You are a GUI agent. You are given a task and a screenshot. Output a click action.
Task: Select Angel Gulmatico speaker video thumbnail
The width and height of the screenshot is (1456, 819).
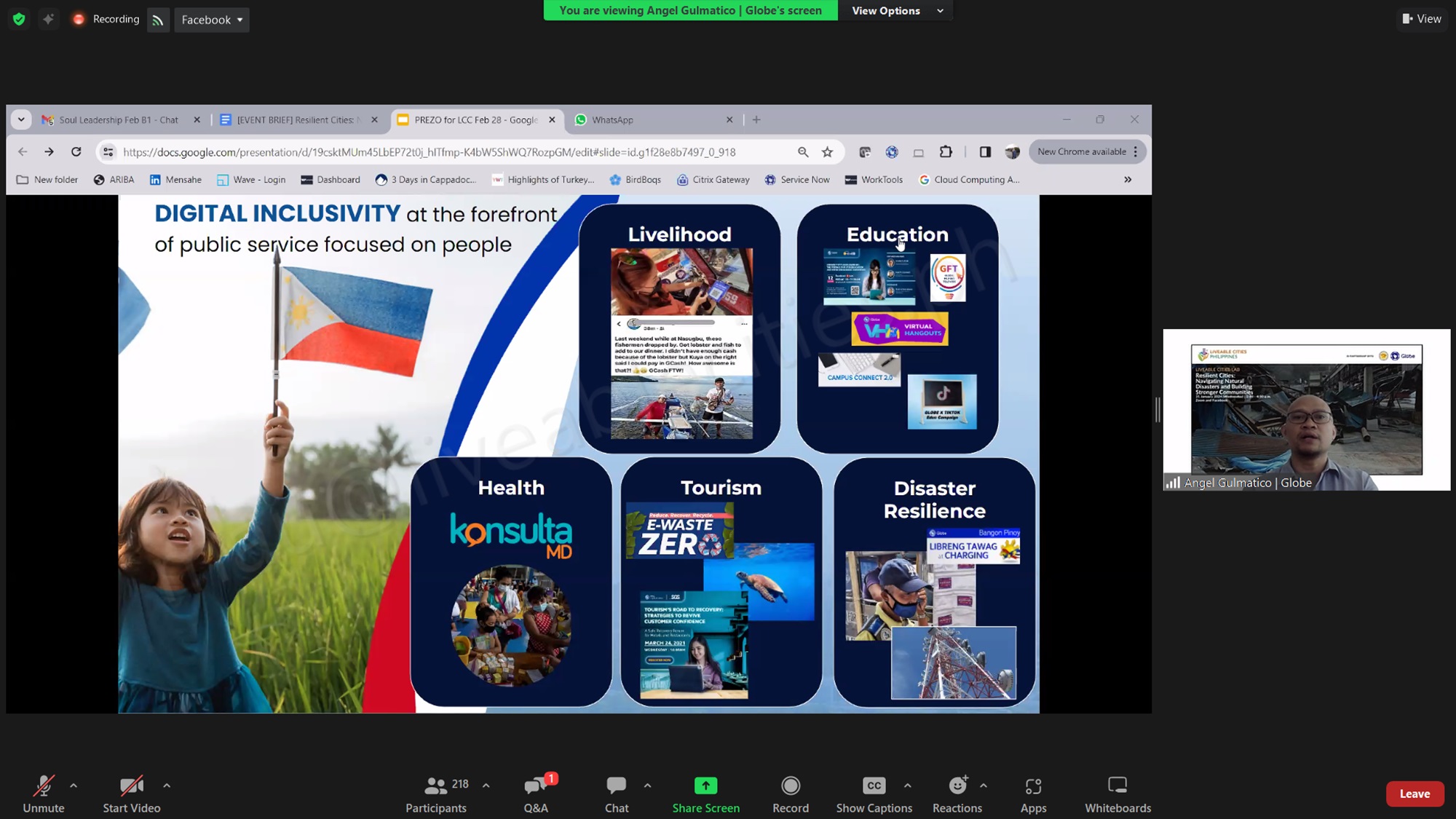click(1306, 410)
